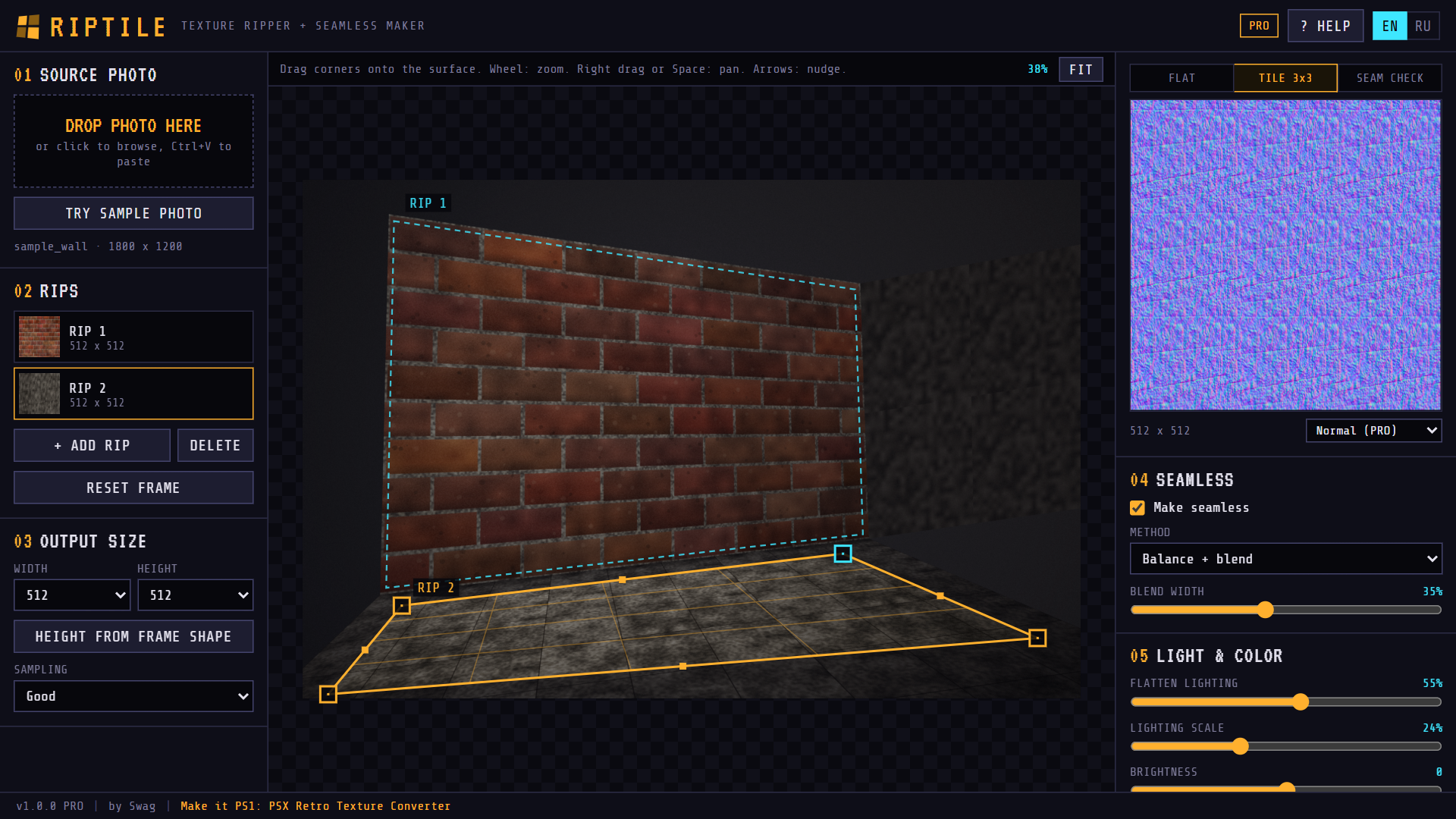Switch to the FLAT preview tab
This screenshot has width=1456, height=819.
pyautogui.click(x=1181, y=78)
